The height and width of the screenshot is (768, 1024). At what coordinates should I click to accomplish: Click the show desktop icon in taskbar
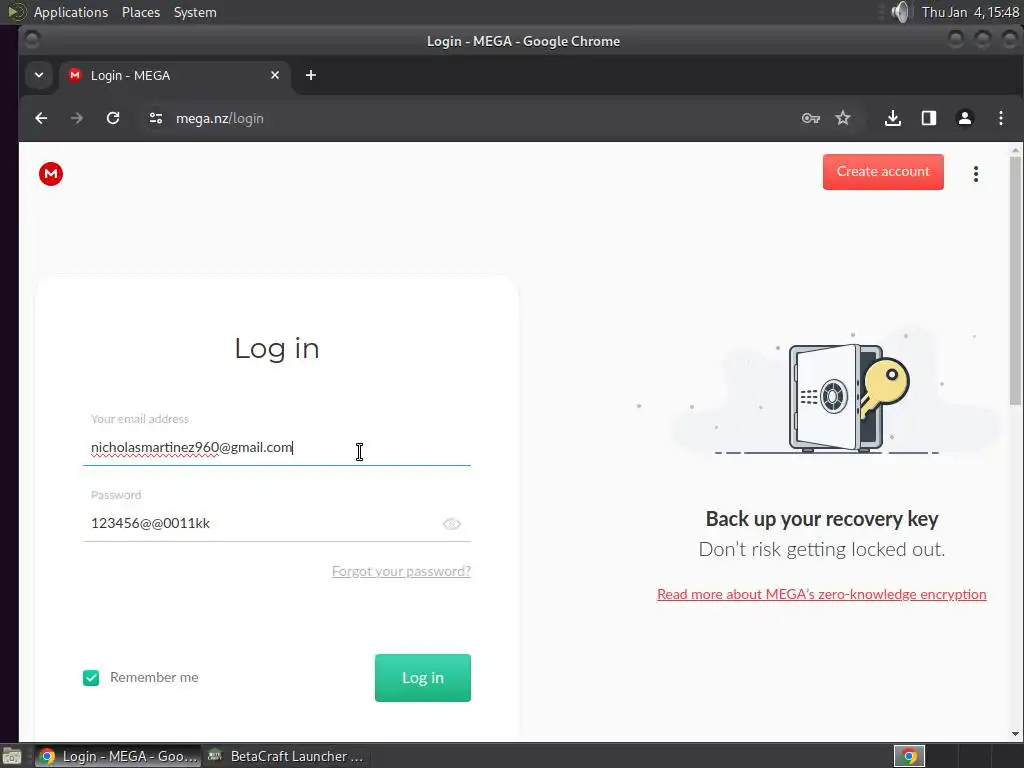tap(12, 756)
